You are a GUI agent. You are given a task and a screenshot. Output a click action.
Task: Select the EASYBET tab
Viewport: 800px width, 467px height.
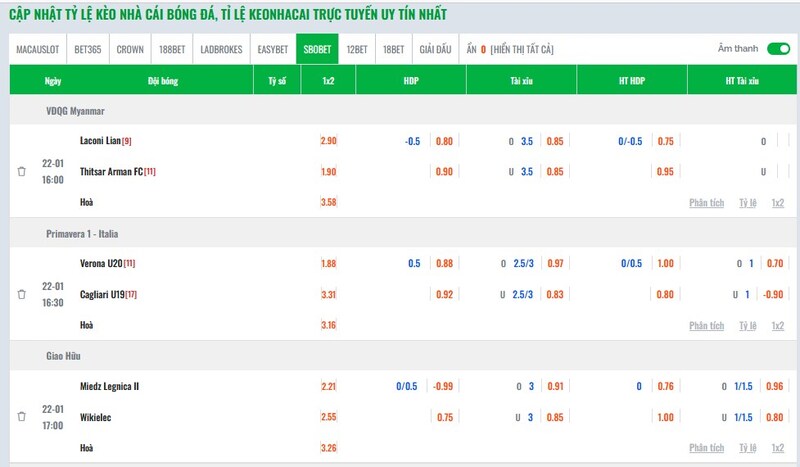click(274, 49)
